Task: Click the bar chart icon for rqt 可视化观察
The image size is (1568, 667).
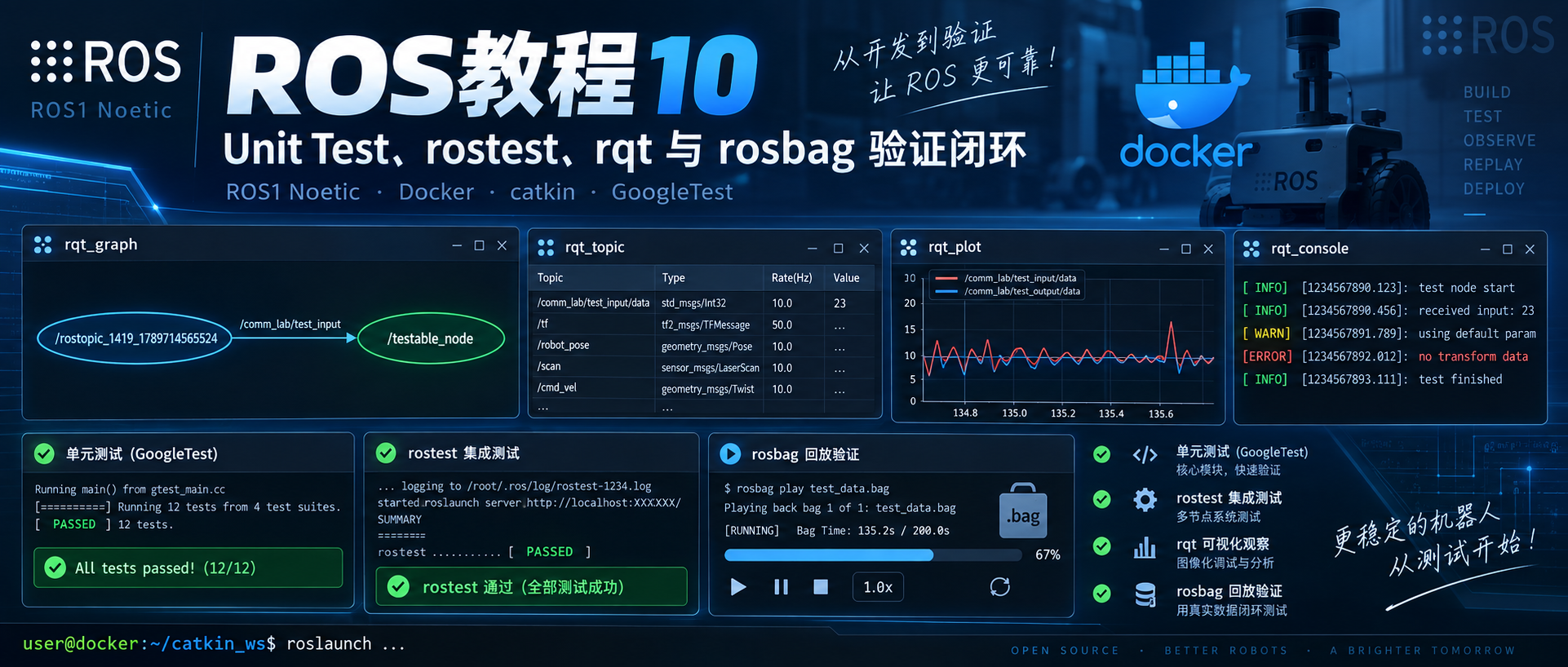Action: coord(1145,546)
